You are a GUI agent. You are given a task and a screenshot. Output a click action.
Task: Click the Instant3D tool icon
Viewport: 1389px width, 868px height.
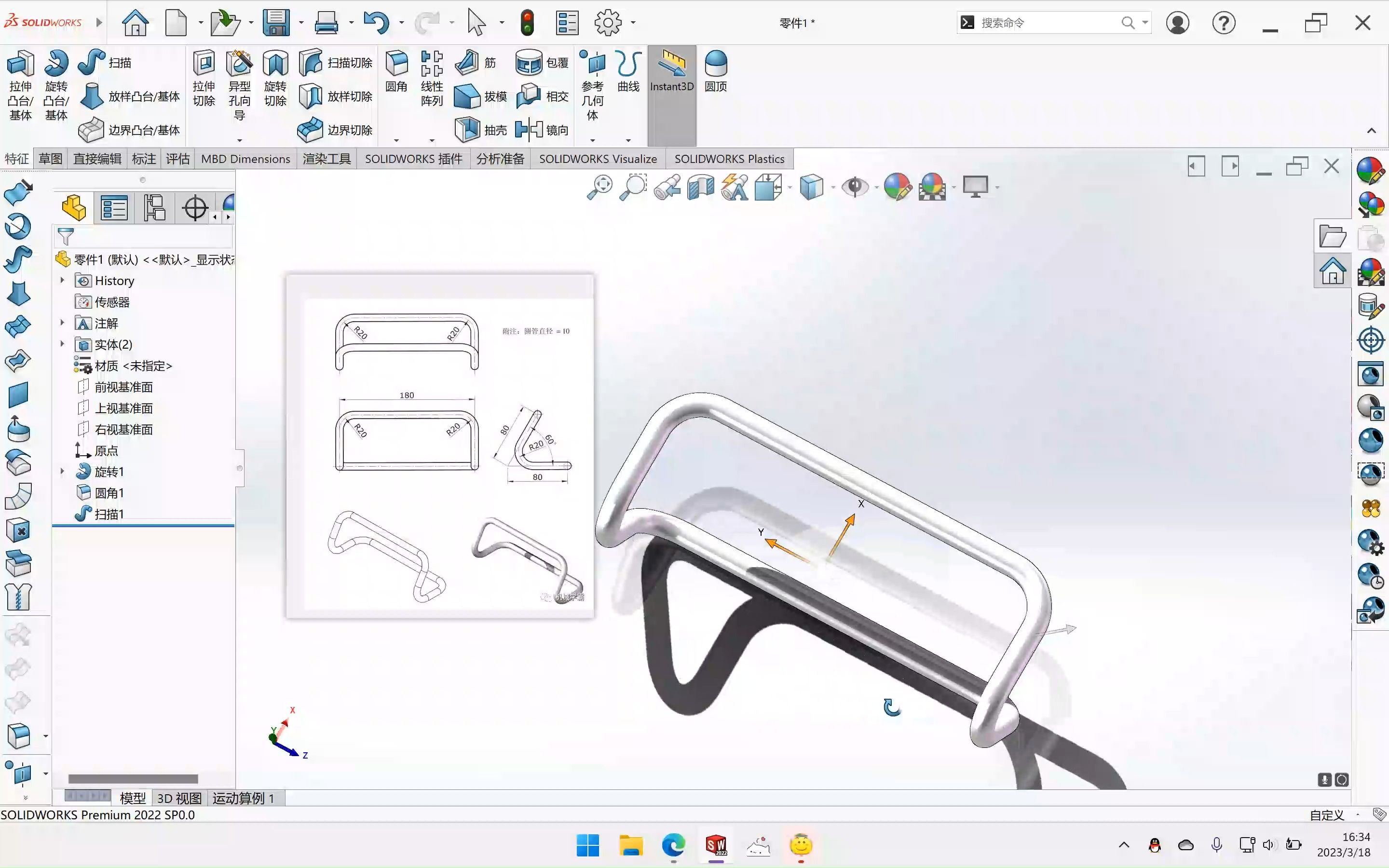pyautogui.click(x=671, y=72)
